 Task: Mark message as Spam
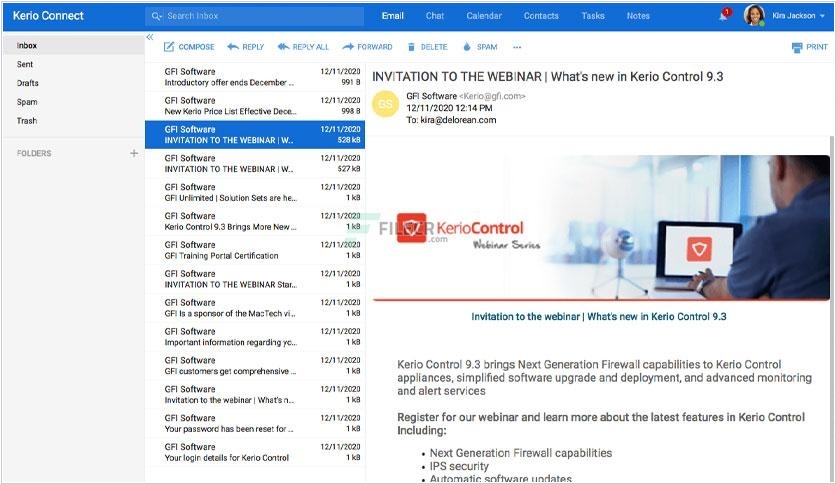(x=467, y=47)
